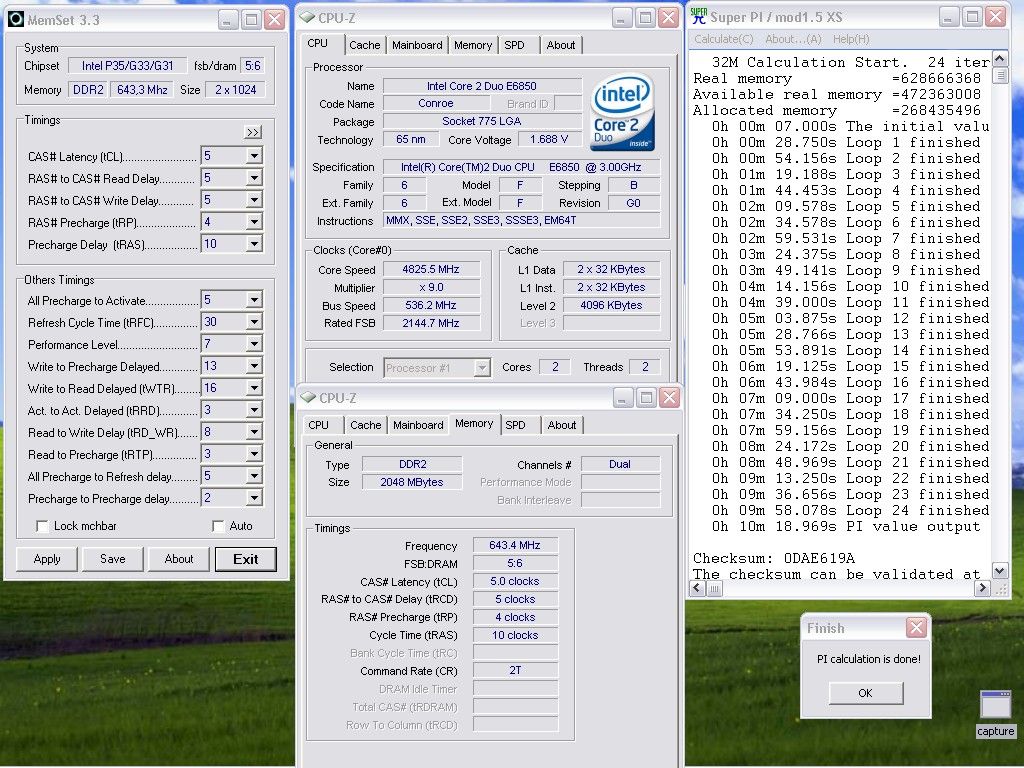Image resolution: width=1024 pixels, height=768 pixels.
Task: Open the capture desktop icon
Action: (995, 713)
